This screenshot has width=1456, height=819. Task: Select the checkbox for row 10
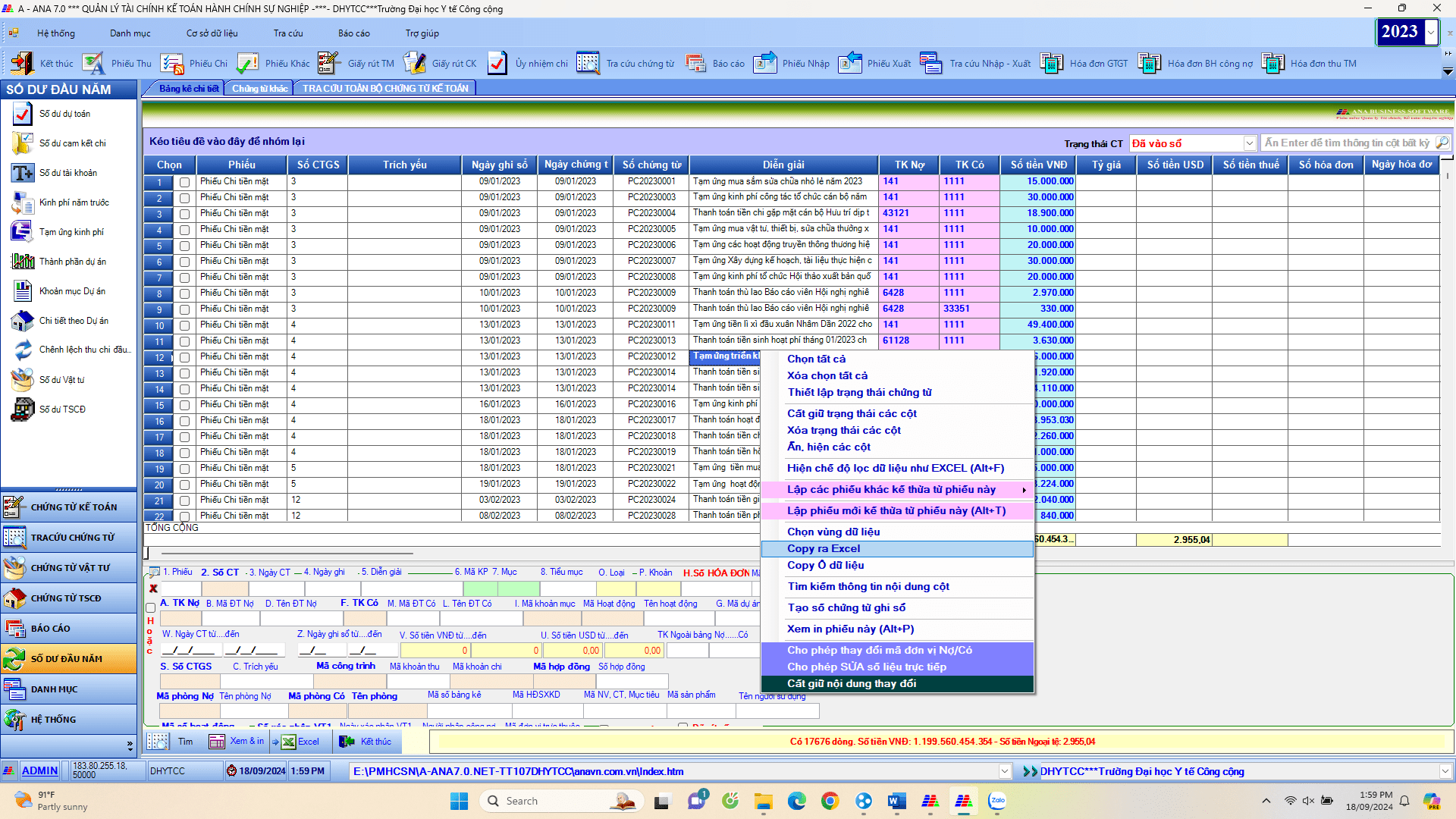[184, 325]
